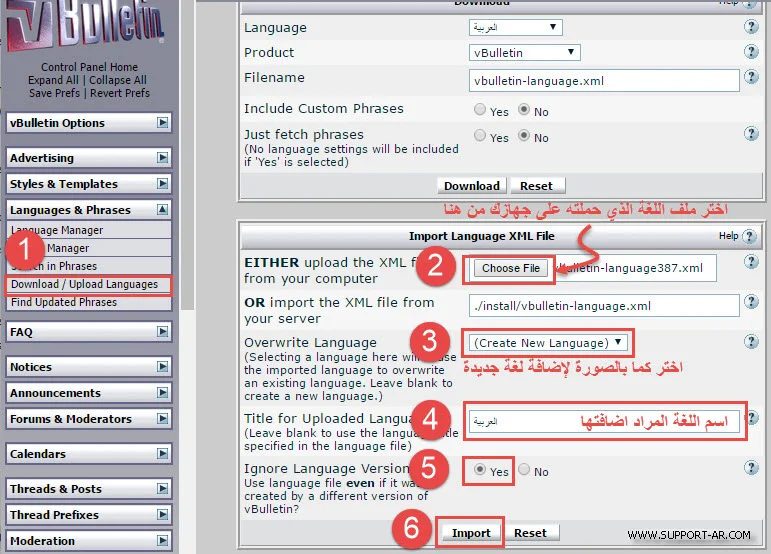Click the Import button
771x554 pixels.
[x=471, y=533]
